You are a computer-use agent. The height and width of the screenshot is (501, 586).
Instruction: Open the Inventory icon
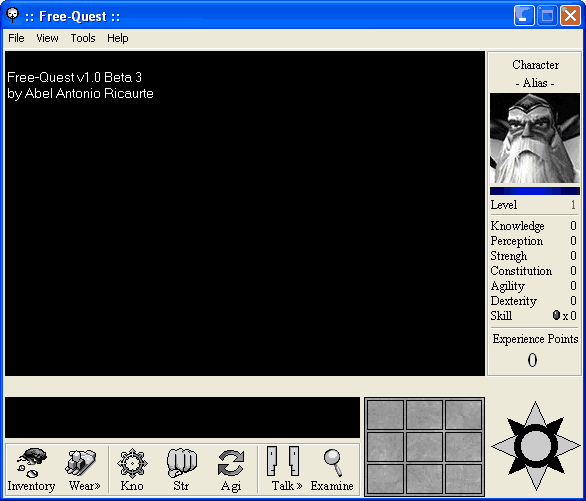[x=31, y=469]
